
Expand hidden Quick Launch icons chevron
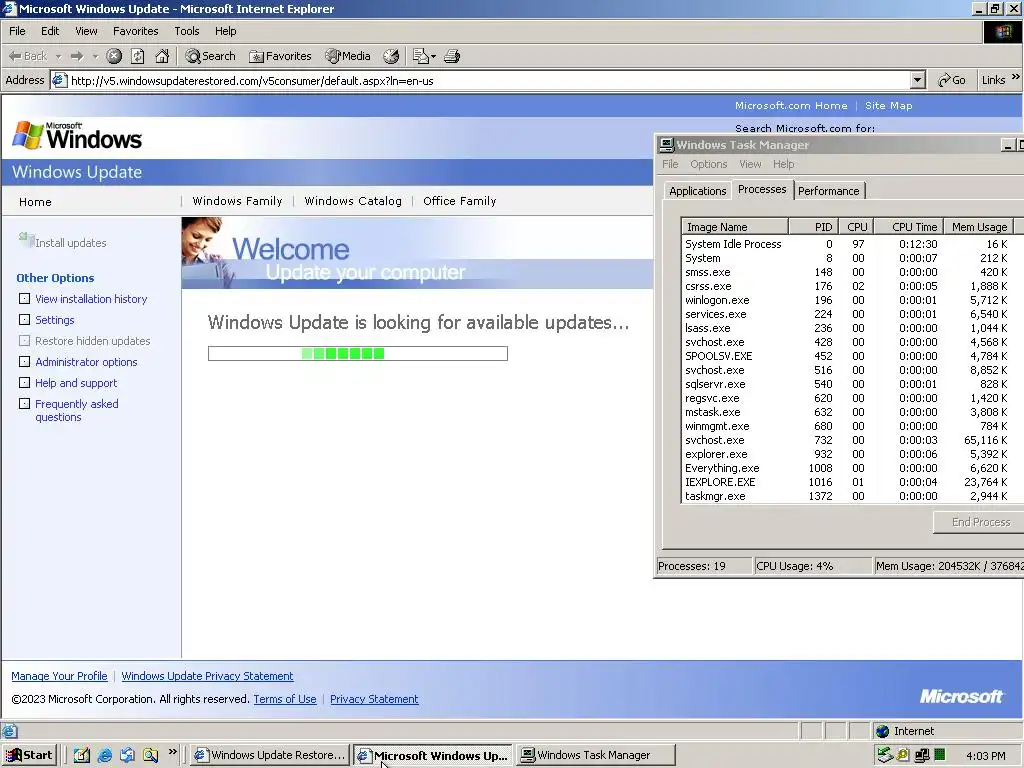coord(172,752)
